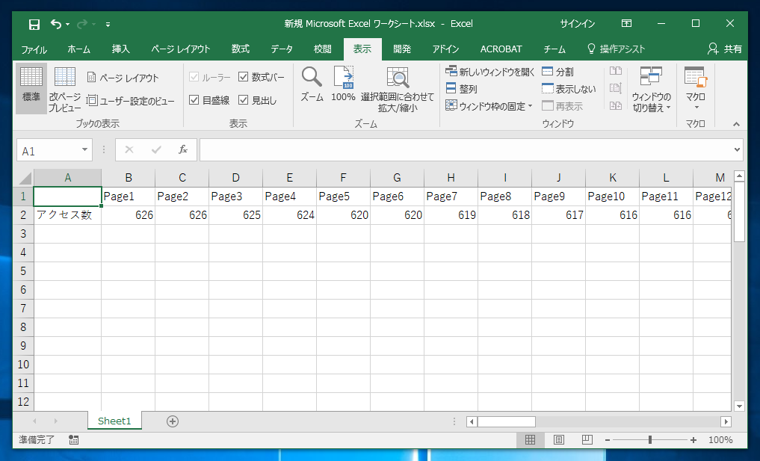Click the zoom slider handle
The height and width of the screenshot is (461, 760).
(650, 440)
